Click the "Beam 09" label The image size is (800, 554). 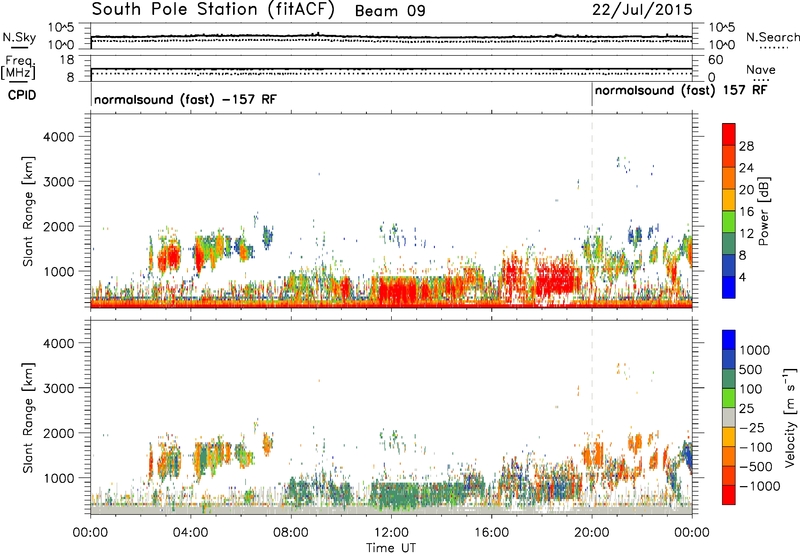390,11
